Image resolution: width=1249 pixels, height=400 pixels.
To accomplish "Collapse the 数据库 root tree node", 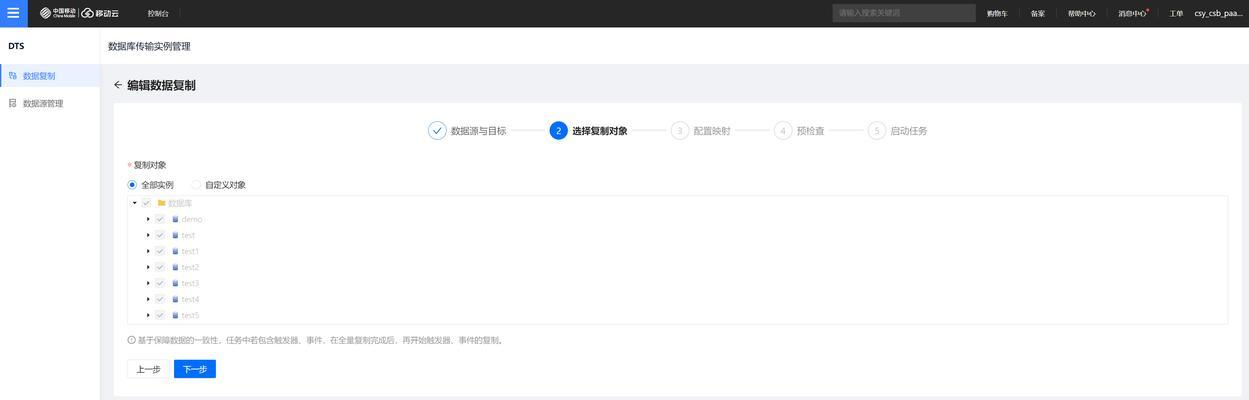I will click(x=134, y=203).
